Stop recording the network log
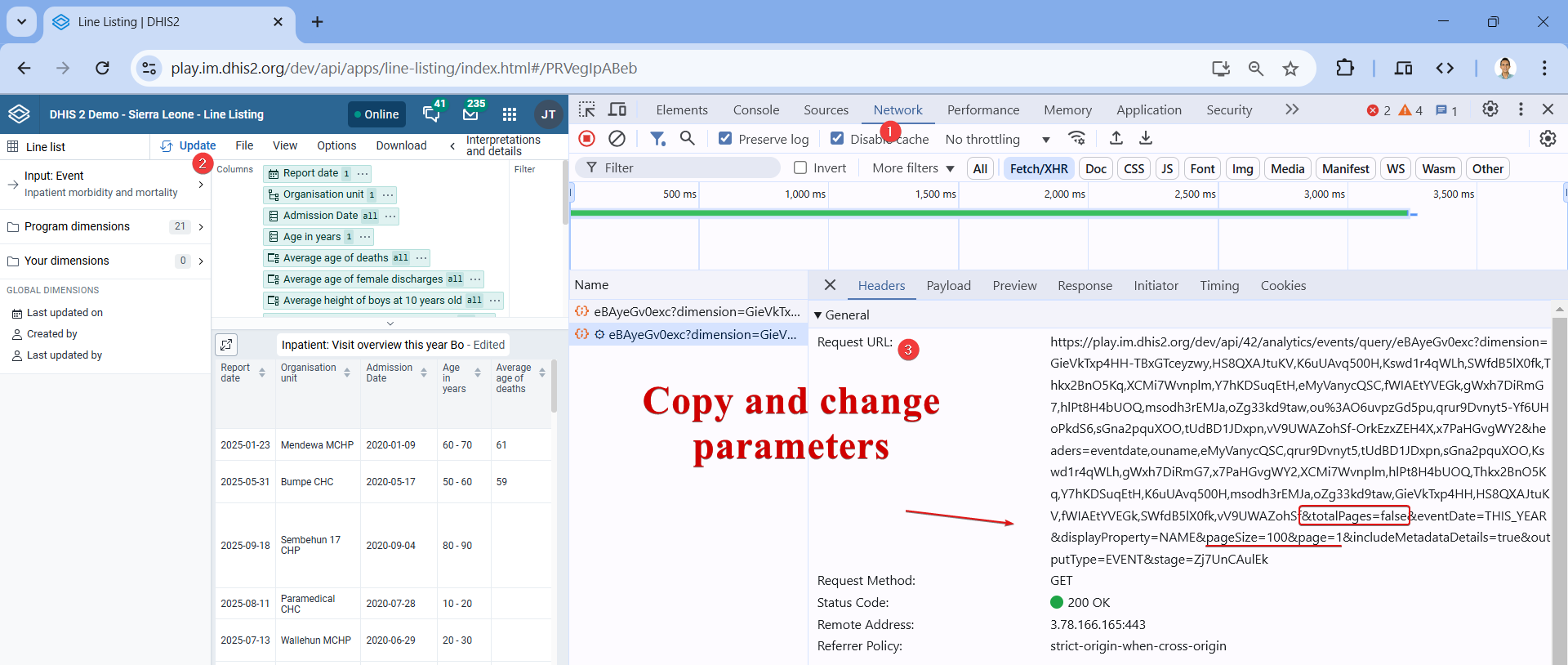Viewport: 1568px width, 665px height. (x=586, y=139)
